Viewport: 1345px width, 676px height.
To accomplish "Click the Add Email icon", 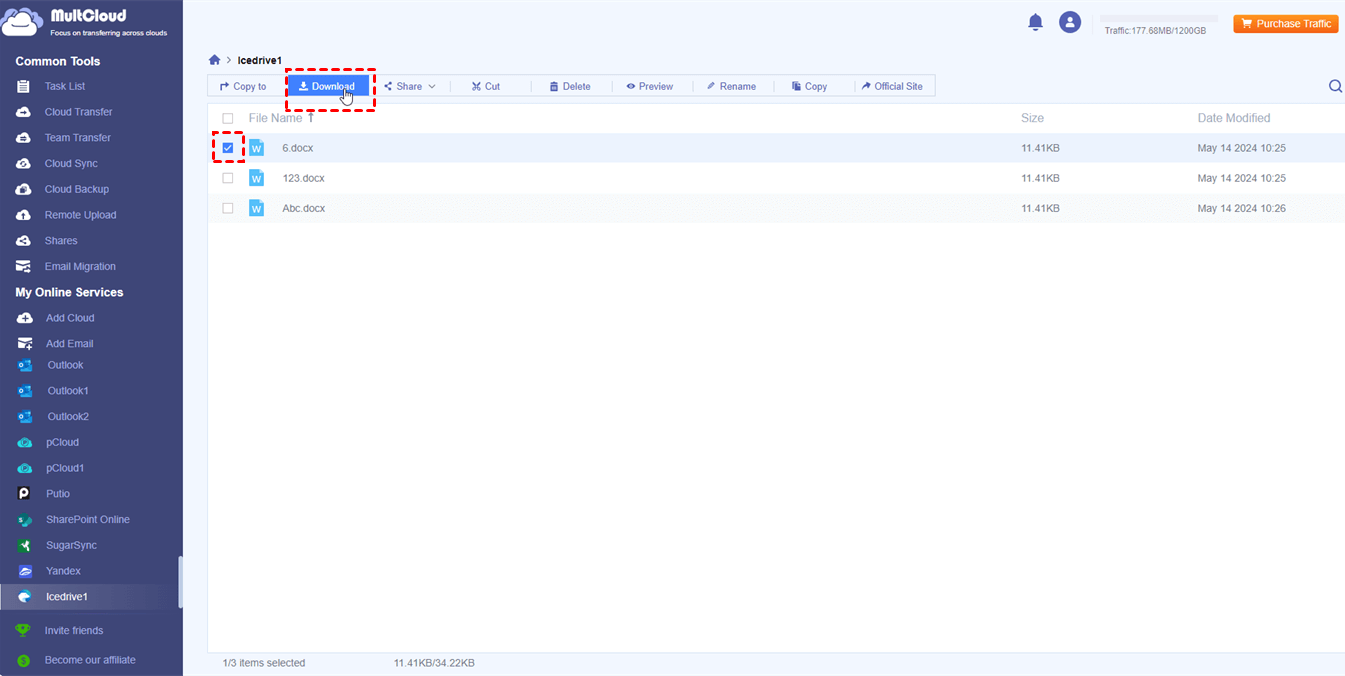I will click(25, 343).
